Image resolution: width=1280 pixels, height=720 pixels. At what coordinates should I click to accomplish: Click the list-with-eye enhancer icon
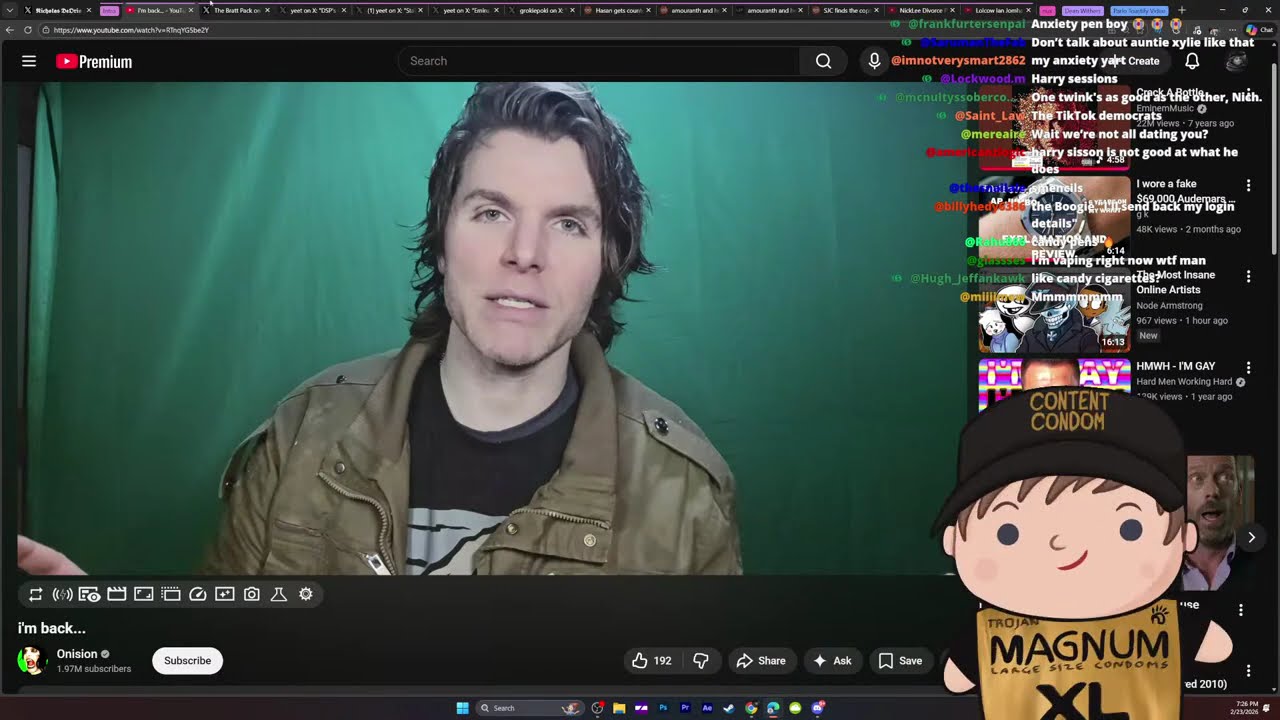click(x=89, y=594)
